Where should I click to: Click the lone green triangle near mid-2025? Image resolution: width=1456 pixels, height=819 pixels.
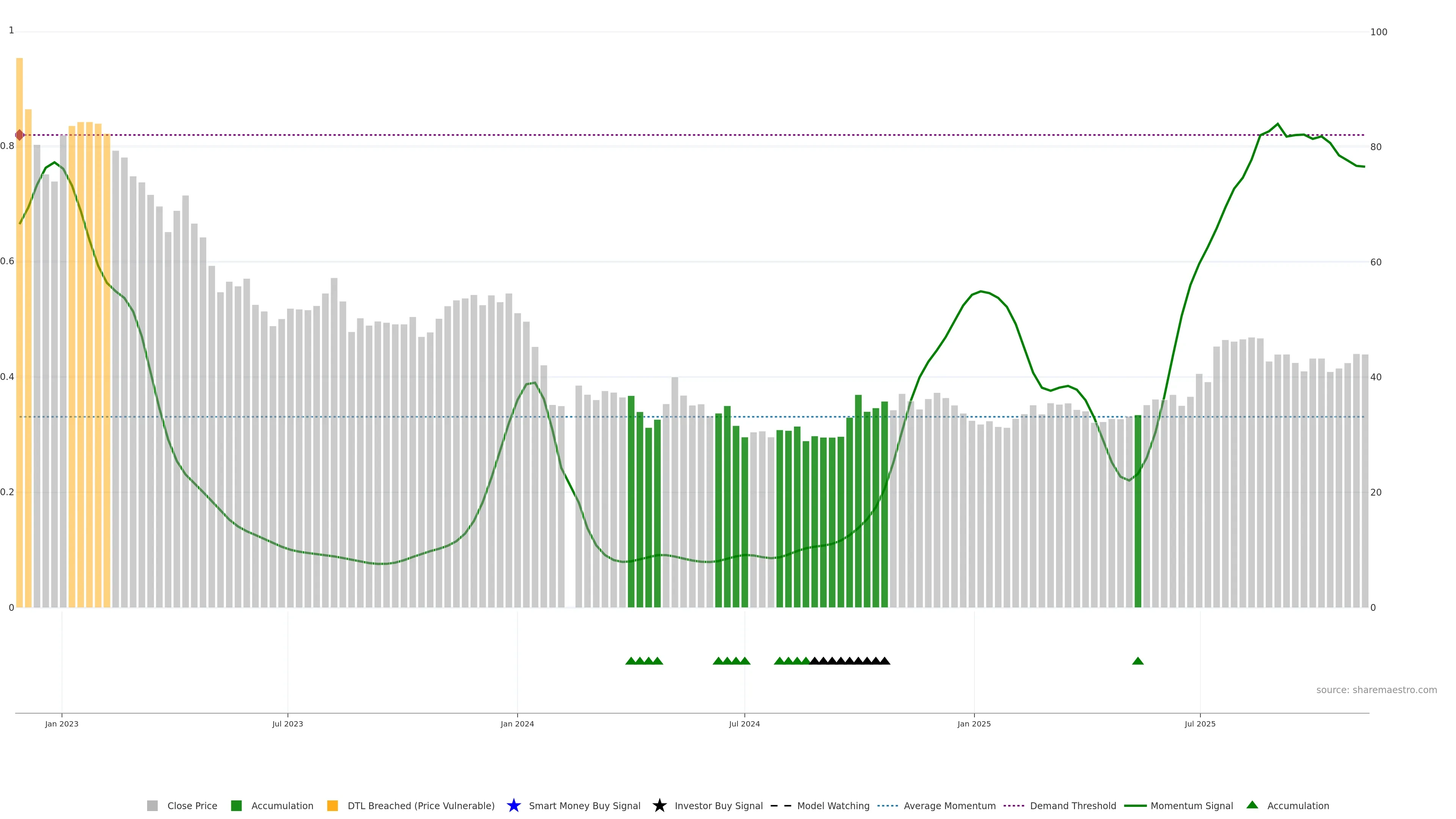pos(1138,661)
